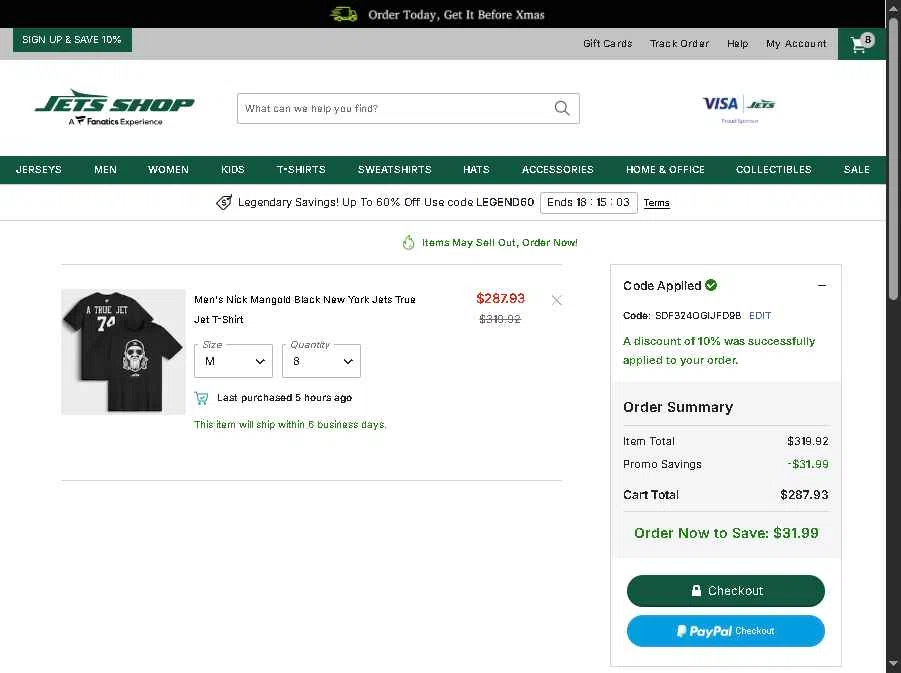Screen dimensions: 901x673
Task: Click the ships within 6 business days note
Action: (290, 424)
